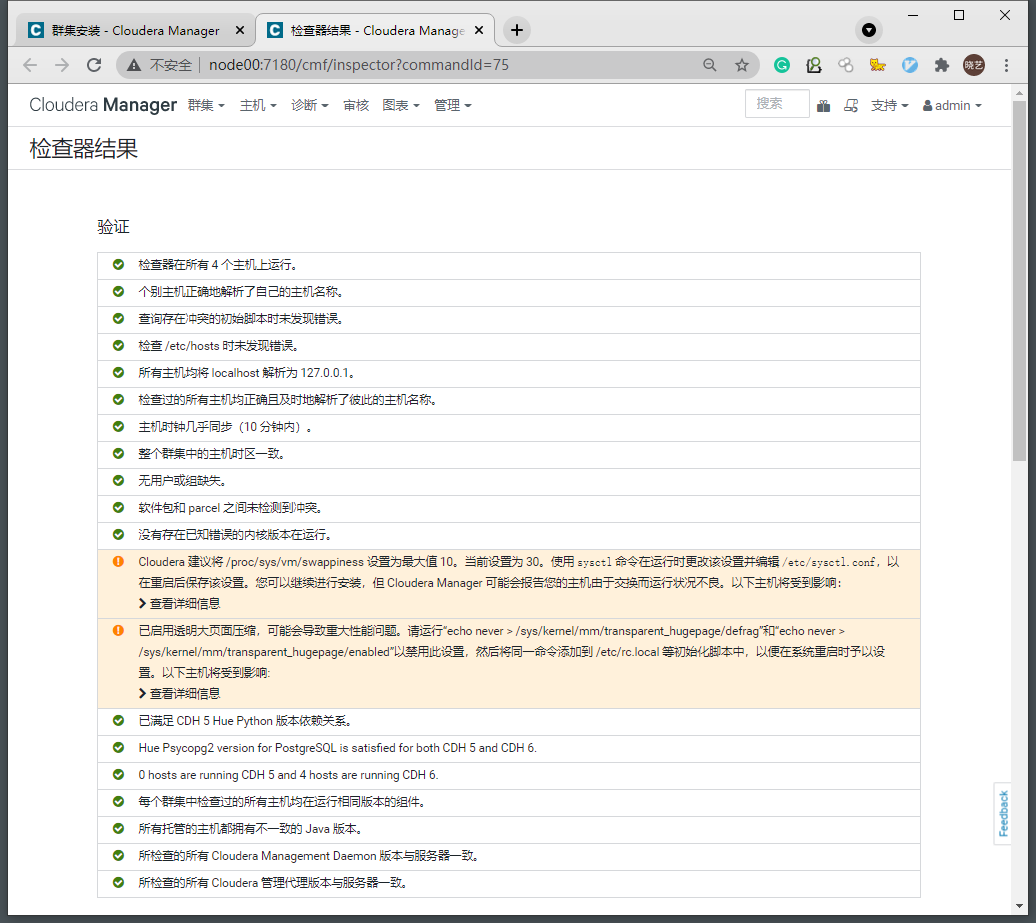
Task: Open the 图表 dropdown menu
Action: 400,105
